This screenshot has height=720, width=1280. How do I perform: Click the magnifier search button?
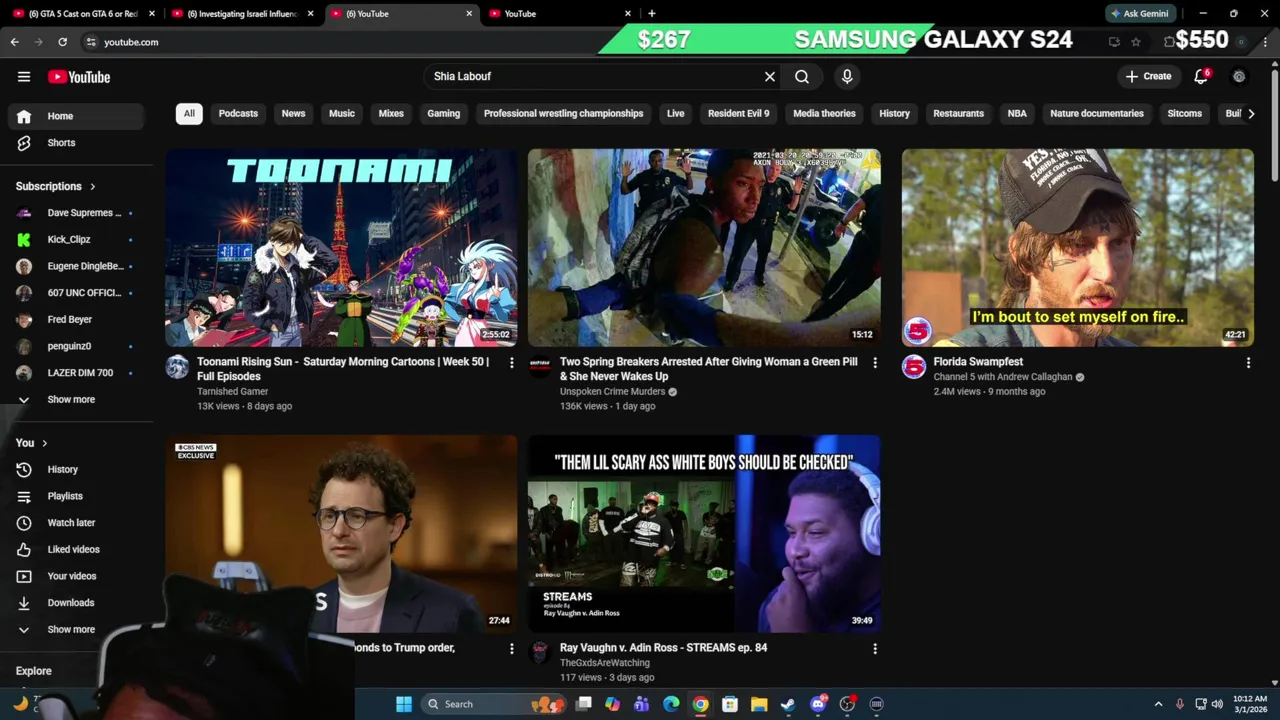[x=802, y=76]
